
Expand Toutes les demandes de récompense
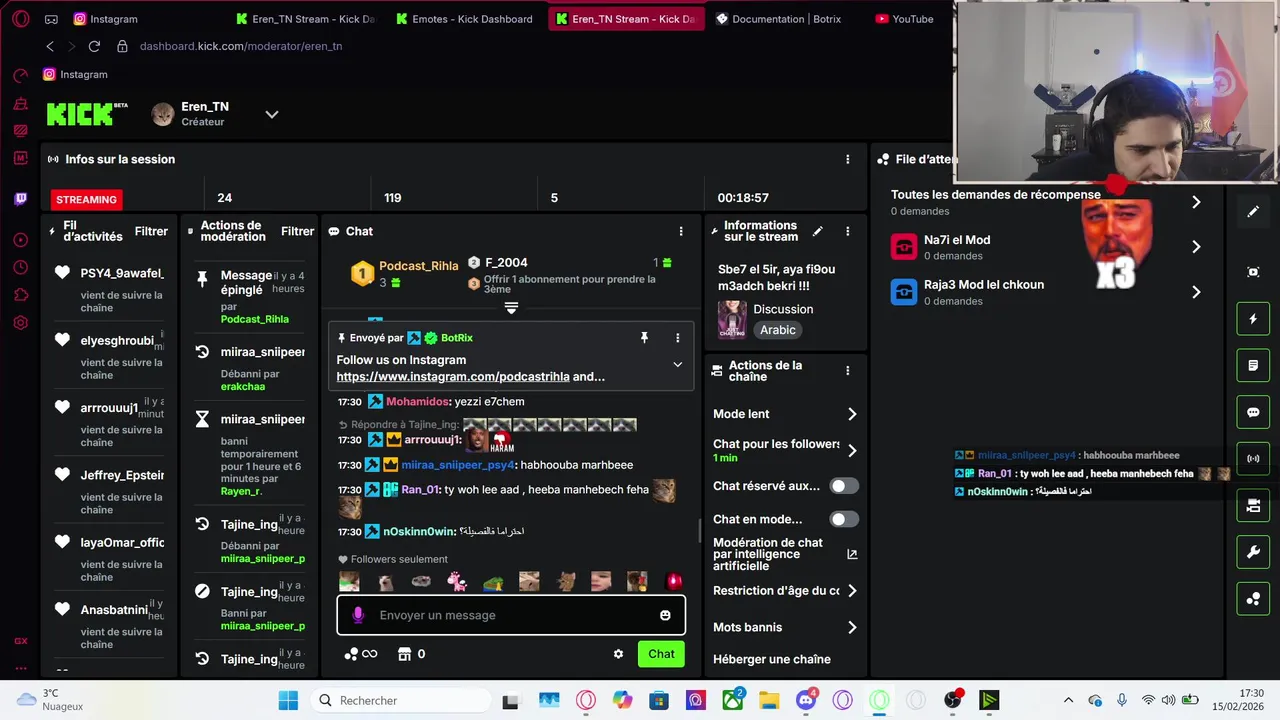click(x=1196, y=202)
